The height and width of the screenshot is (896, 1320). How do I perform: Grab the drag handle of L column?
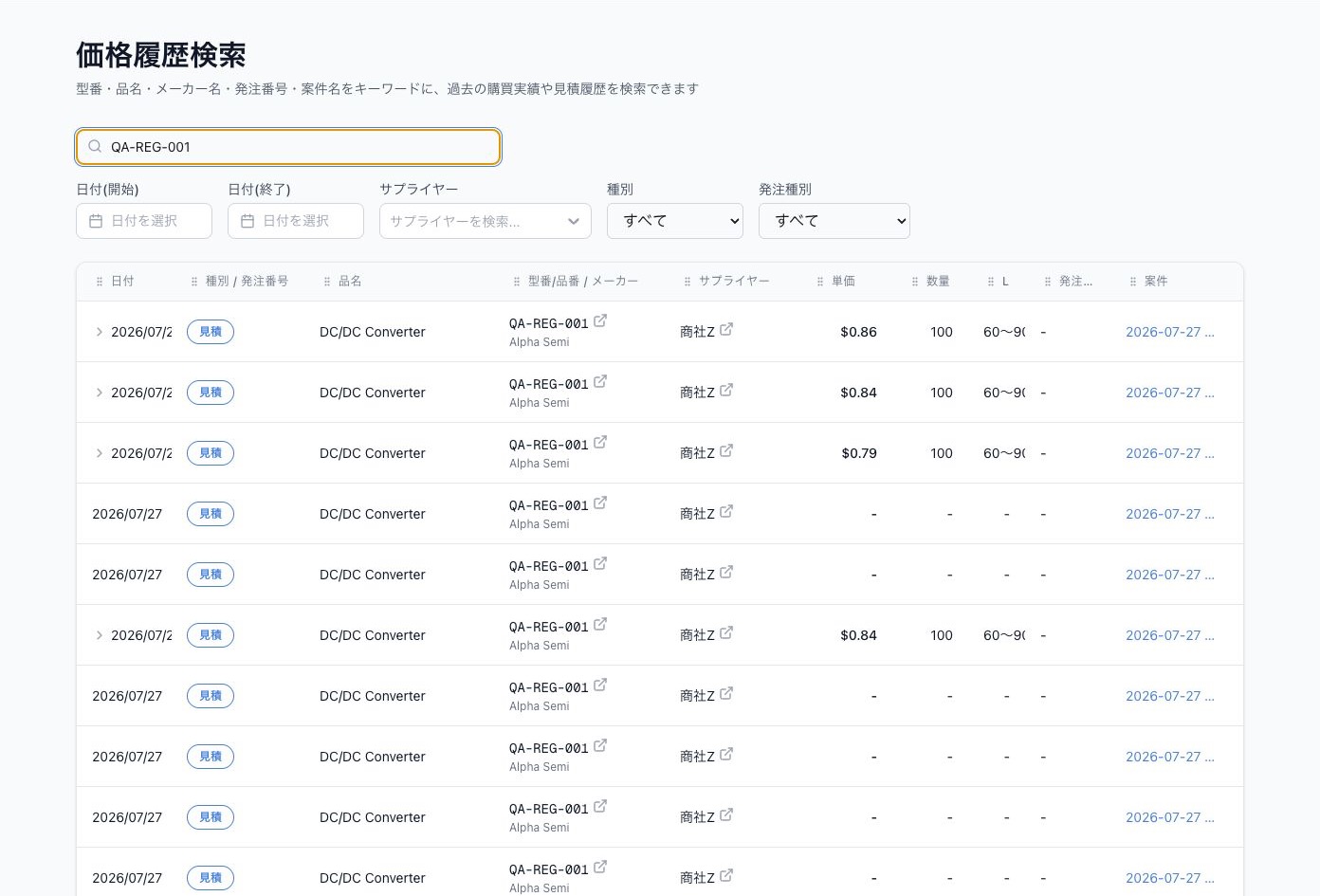(x=991, y=282)
